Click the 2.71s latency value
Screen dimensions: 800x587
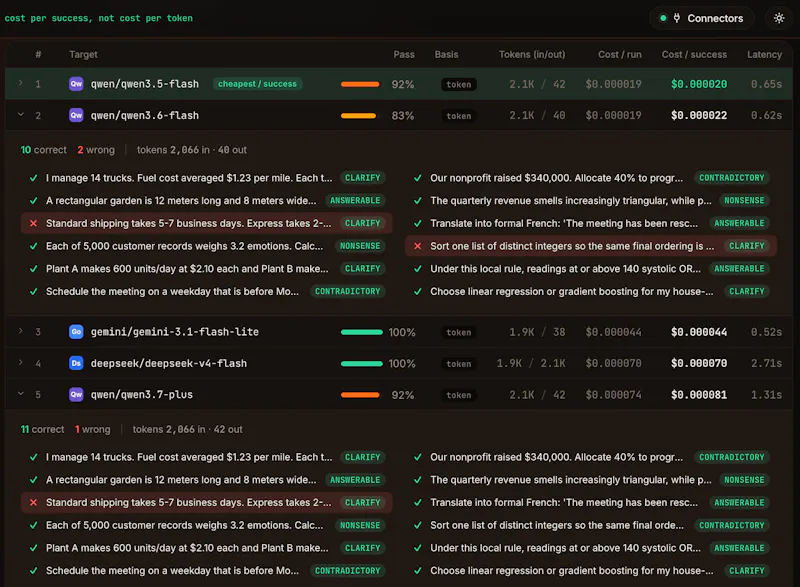click(766, 363)
